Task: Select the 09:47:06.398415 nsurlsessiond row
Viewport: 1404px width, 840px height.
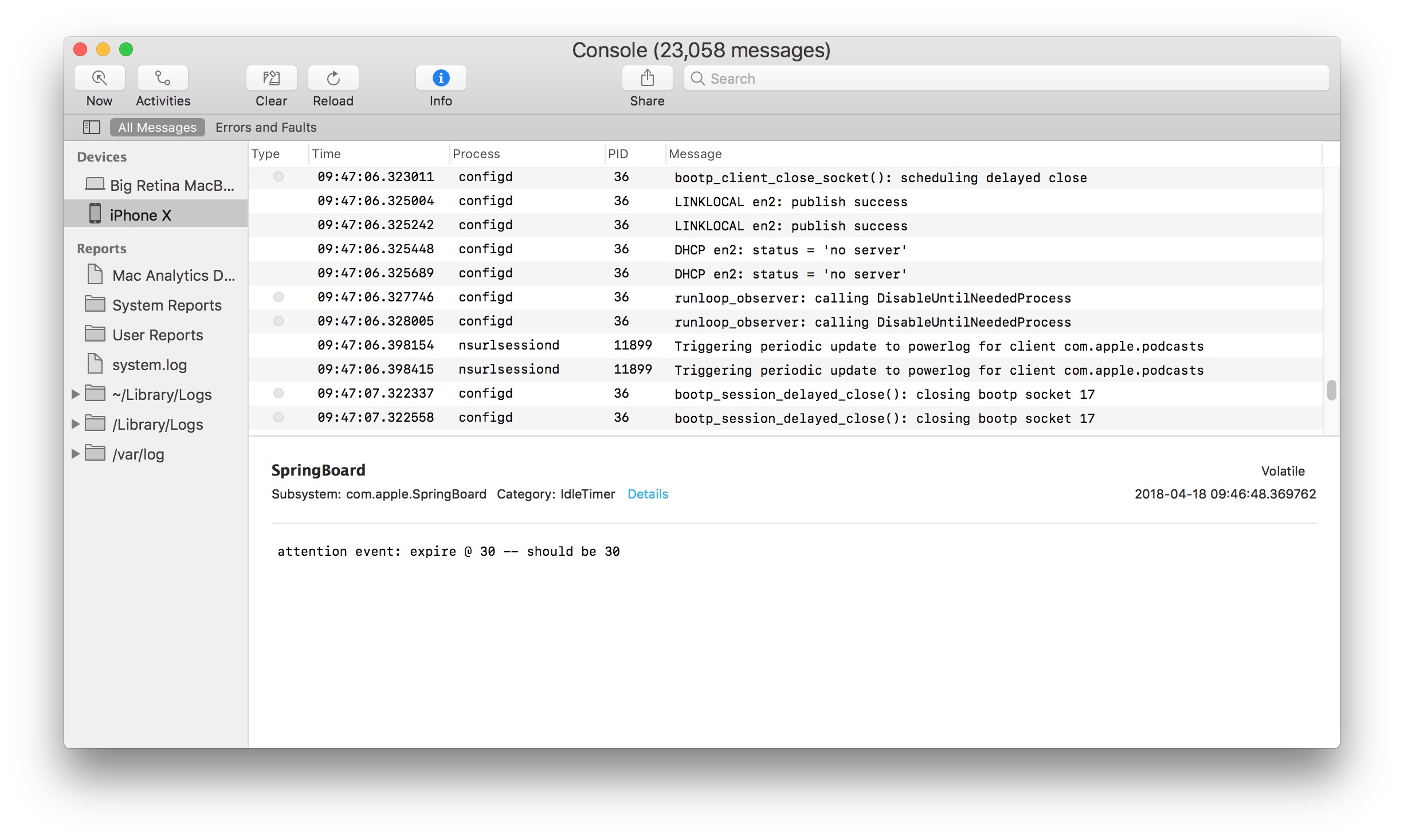Action: 786,370
